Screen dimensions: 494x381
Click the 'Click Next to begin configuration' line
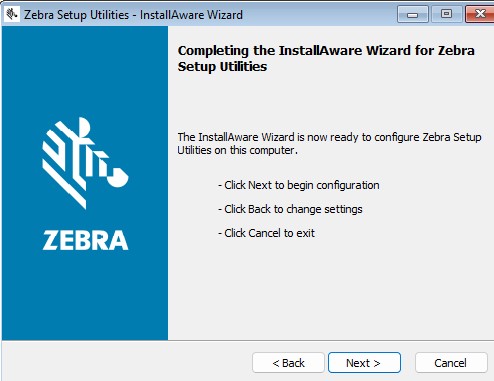299,185
